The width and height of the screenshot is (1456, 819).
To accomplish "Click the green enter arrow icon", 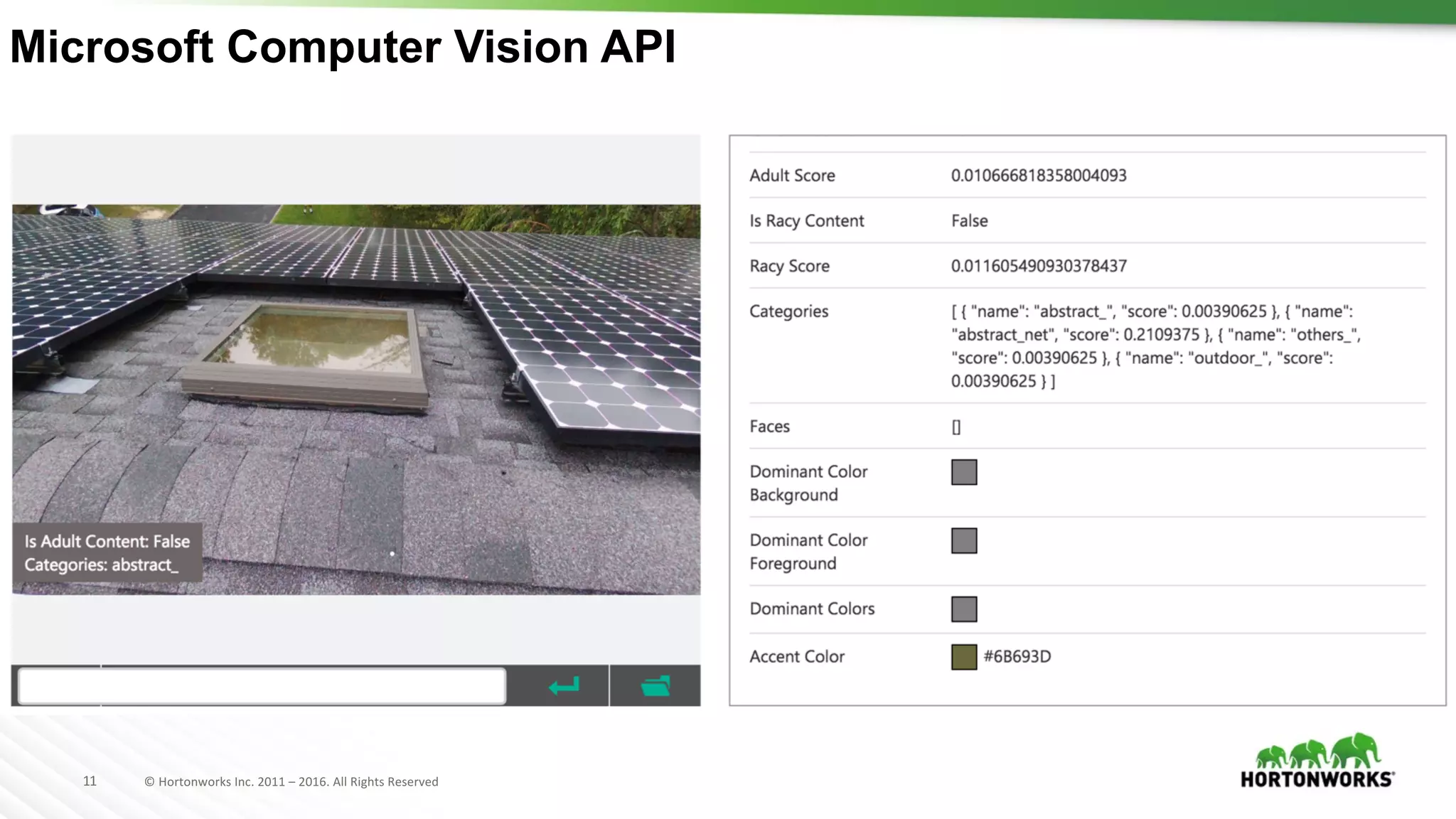I will coord(564,686).
